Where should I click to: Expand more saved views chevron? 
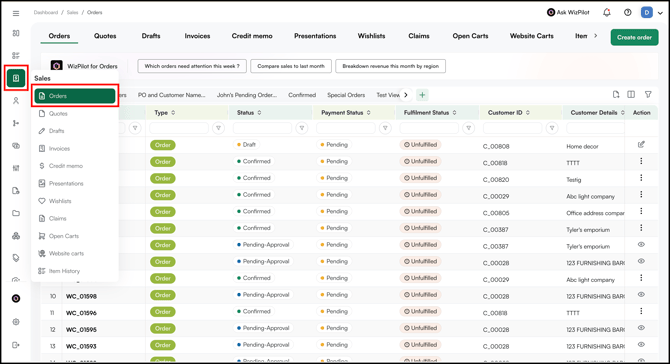click(406, 95)
